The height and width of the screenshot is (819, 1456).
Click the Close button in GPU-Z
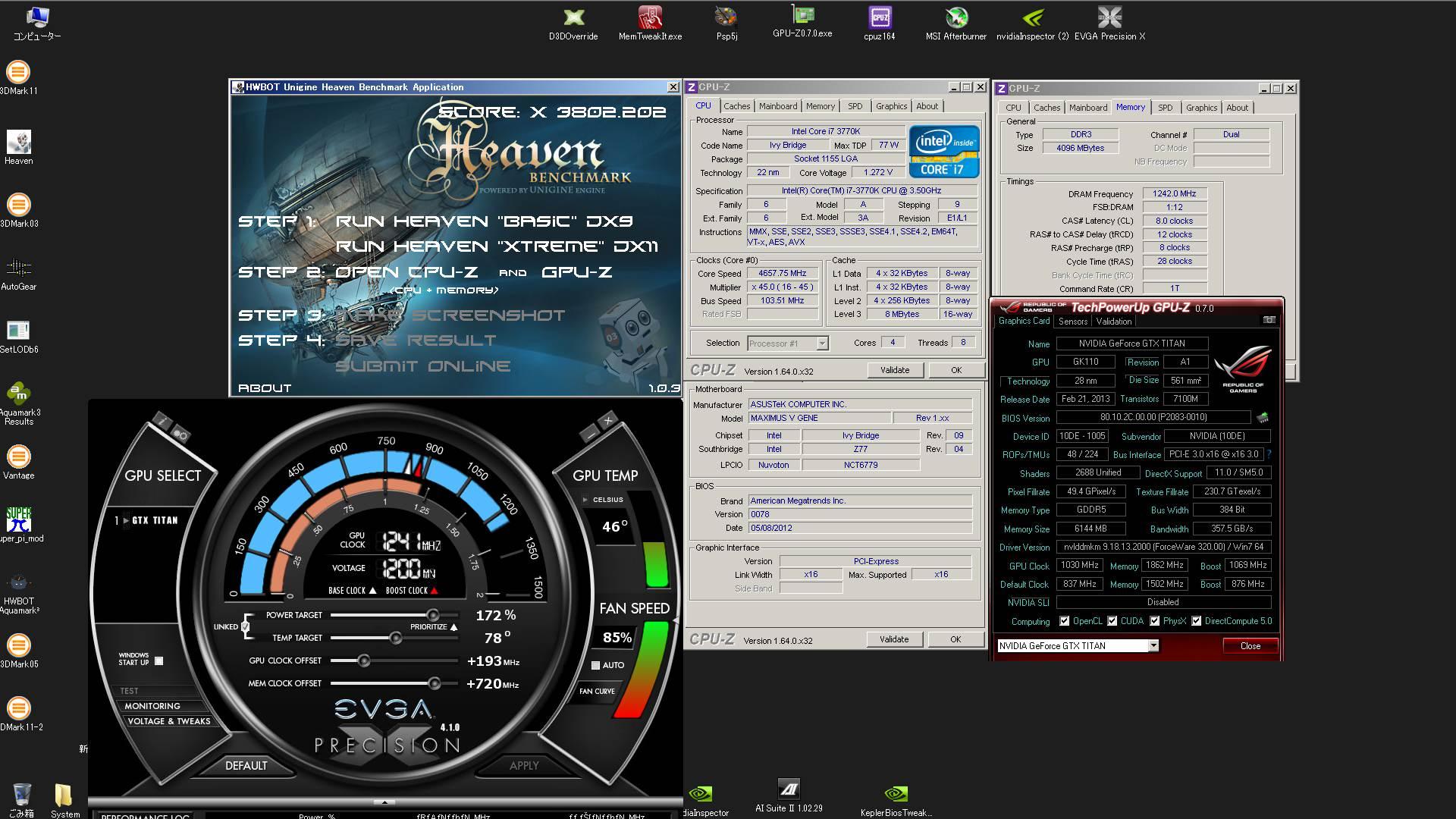tap(1250, 646)
